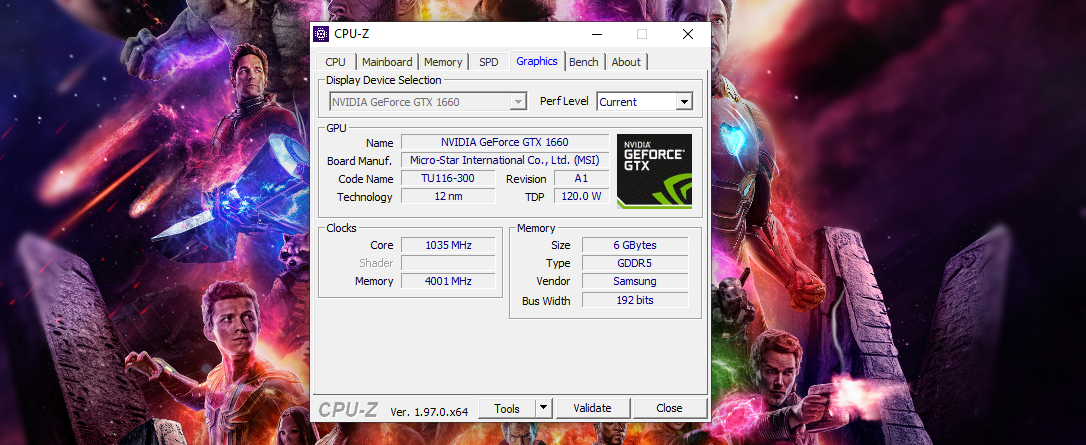Close the CPU-Z window with X
The height and width of the screenshot is (445, 1086).
[687, 34]
